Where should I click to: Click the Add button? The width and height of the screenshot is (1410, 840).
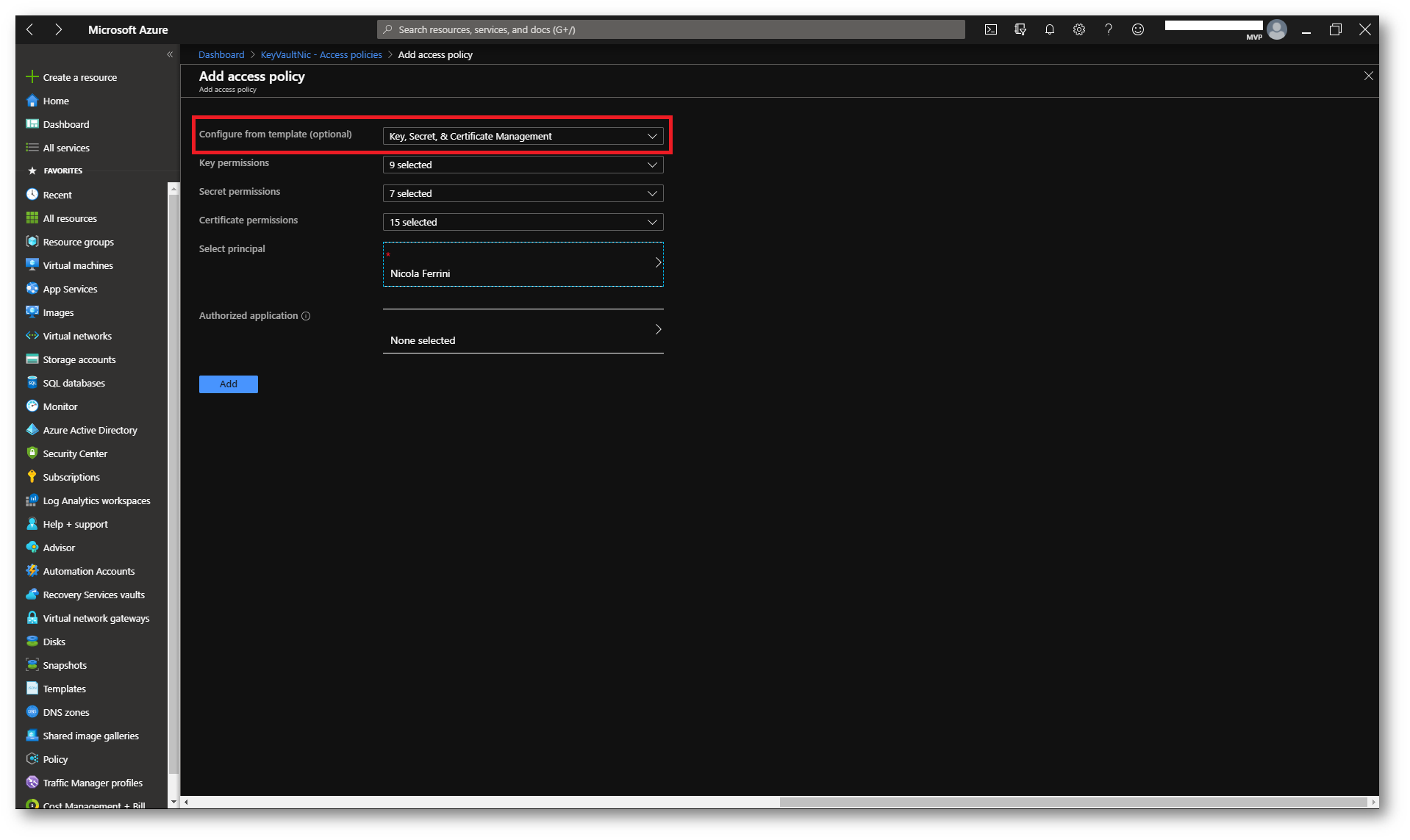228,384
